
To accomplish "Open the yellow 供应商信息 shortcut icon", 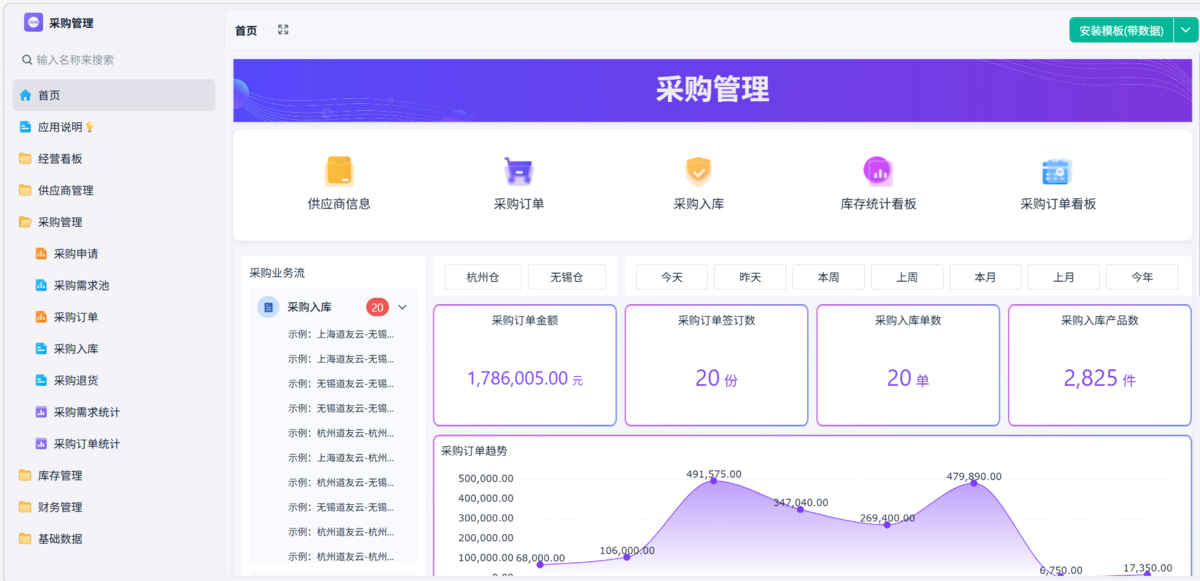I will [339, 171].
